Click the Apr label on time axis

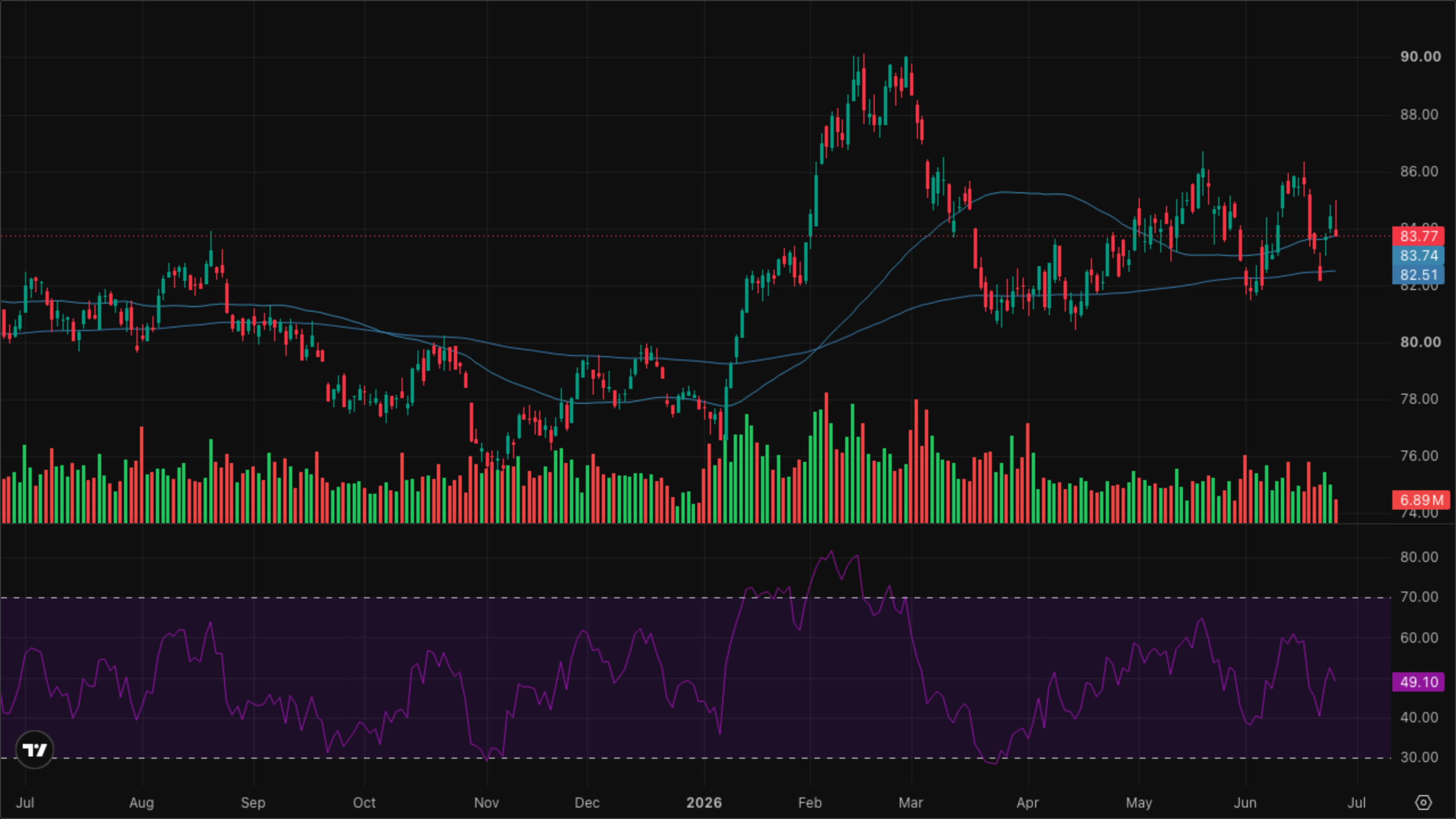tap(1028, 803)
